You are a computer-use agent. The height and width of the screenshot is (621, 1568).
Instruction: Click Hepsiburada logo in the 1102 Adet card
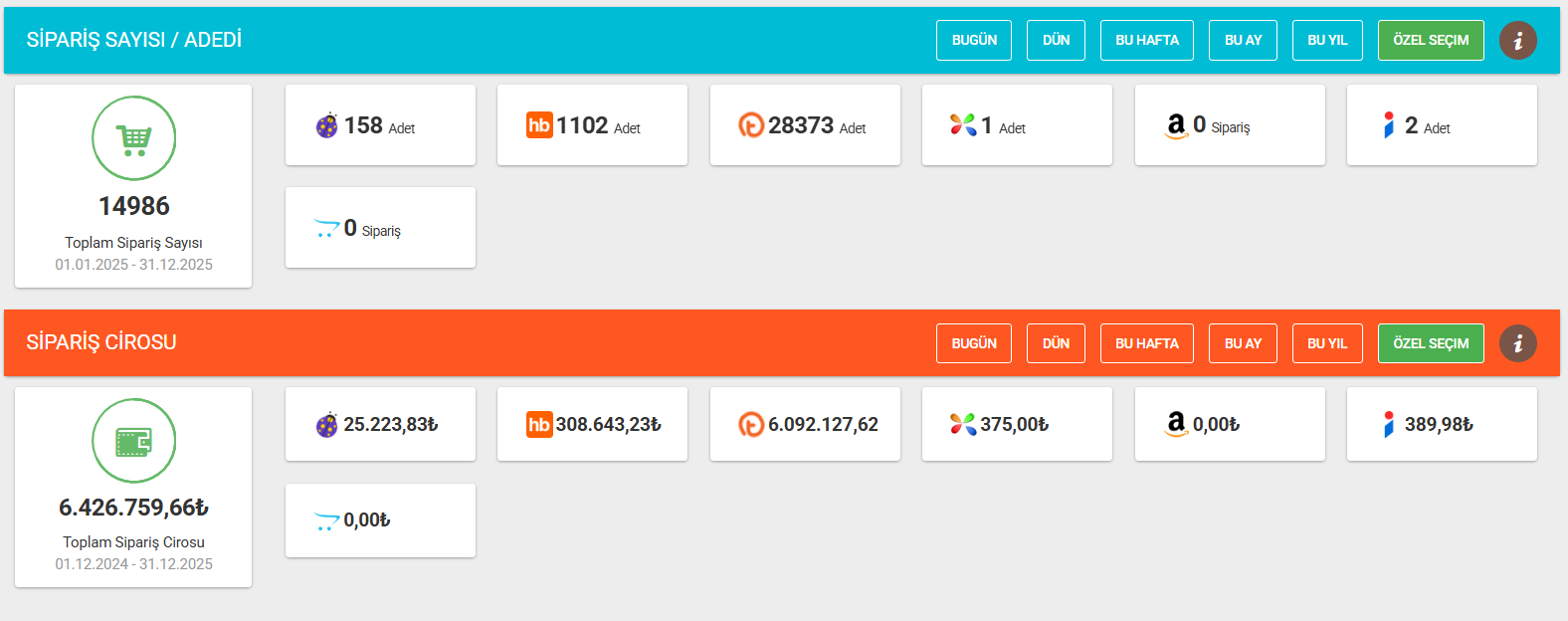click(x=539, y=125)
